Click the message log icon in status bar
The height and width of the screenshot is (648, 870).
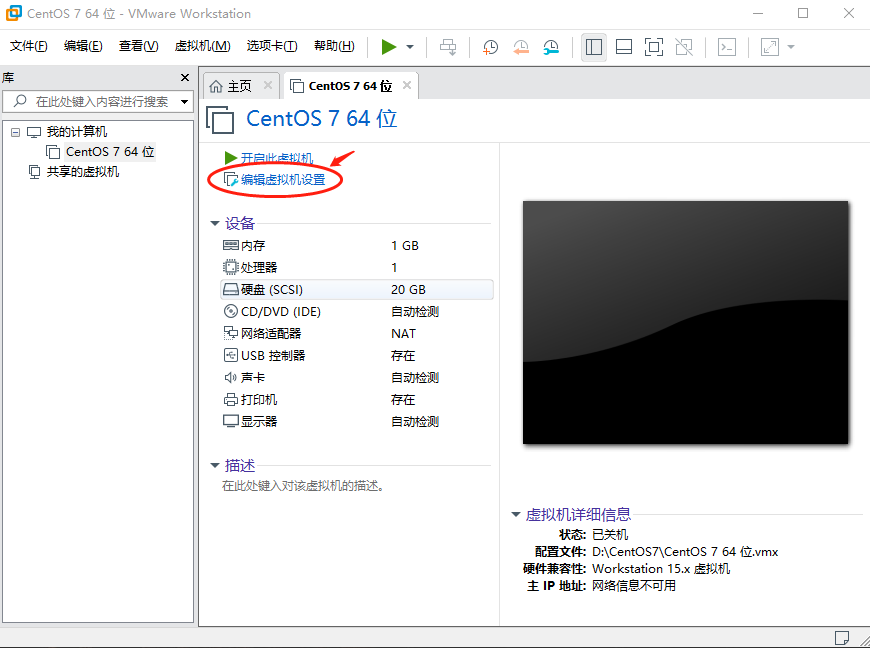click(842, 637)
